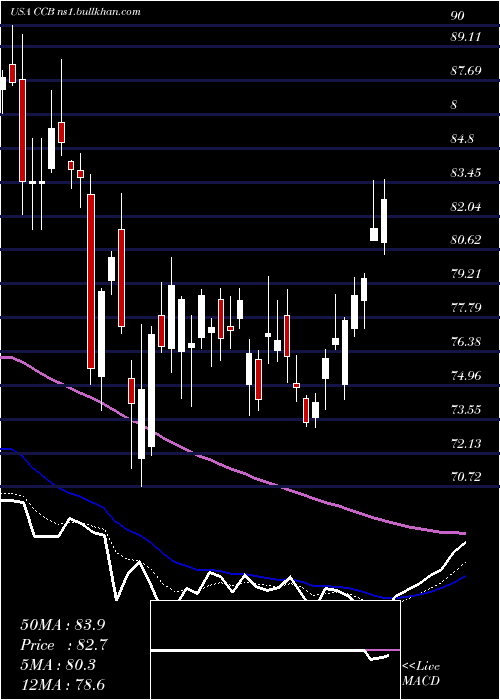Click the tall red candlestick falling to 75
This screenshot has height=700, width=500.
pos(91,280)
